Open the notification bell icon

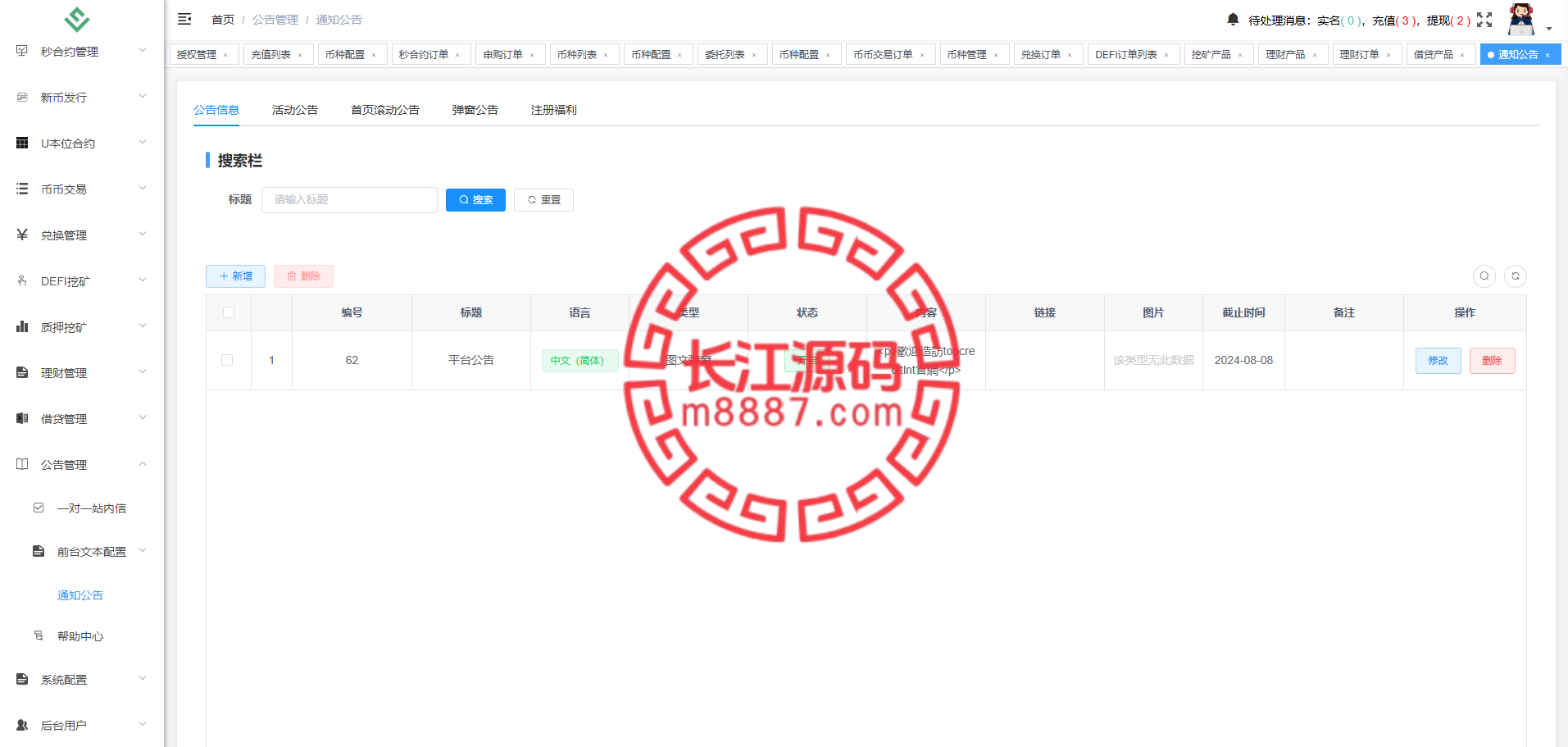pos(1233,19)
